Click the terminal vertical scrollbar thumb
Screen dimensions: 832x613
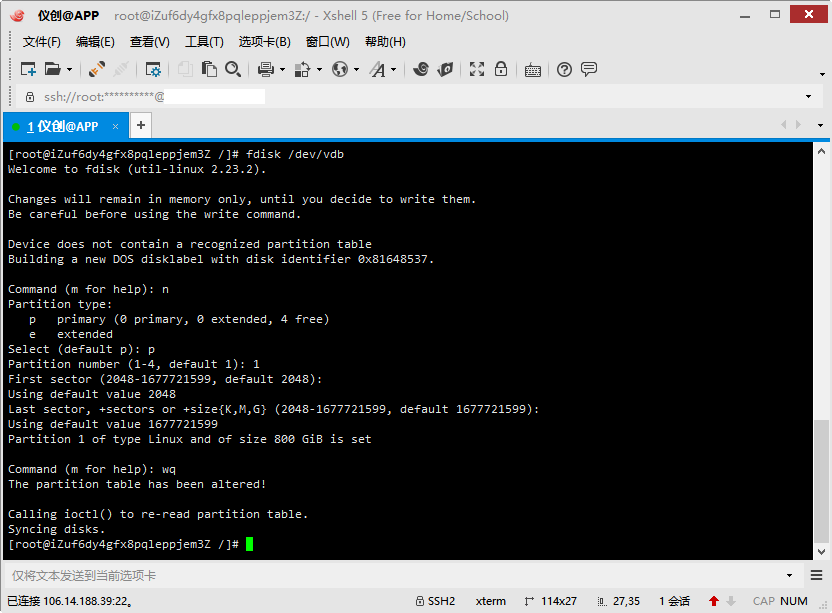[821, 481]
